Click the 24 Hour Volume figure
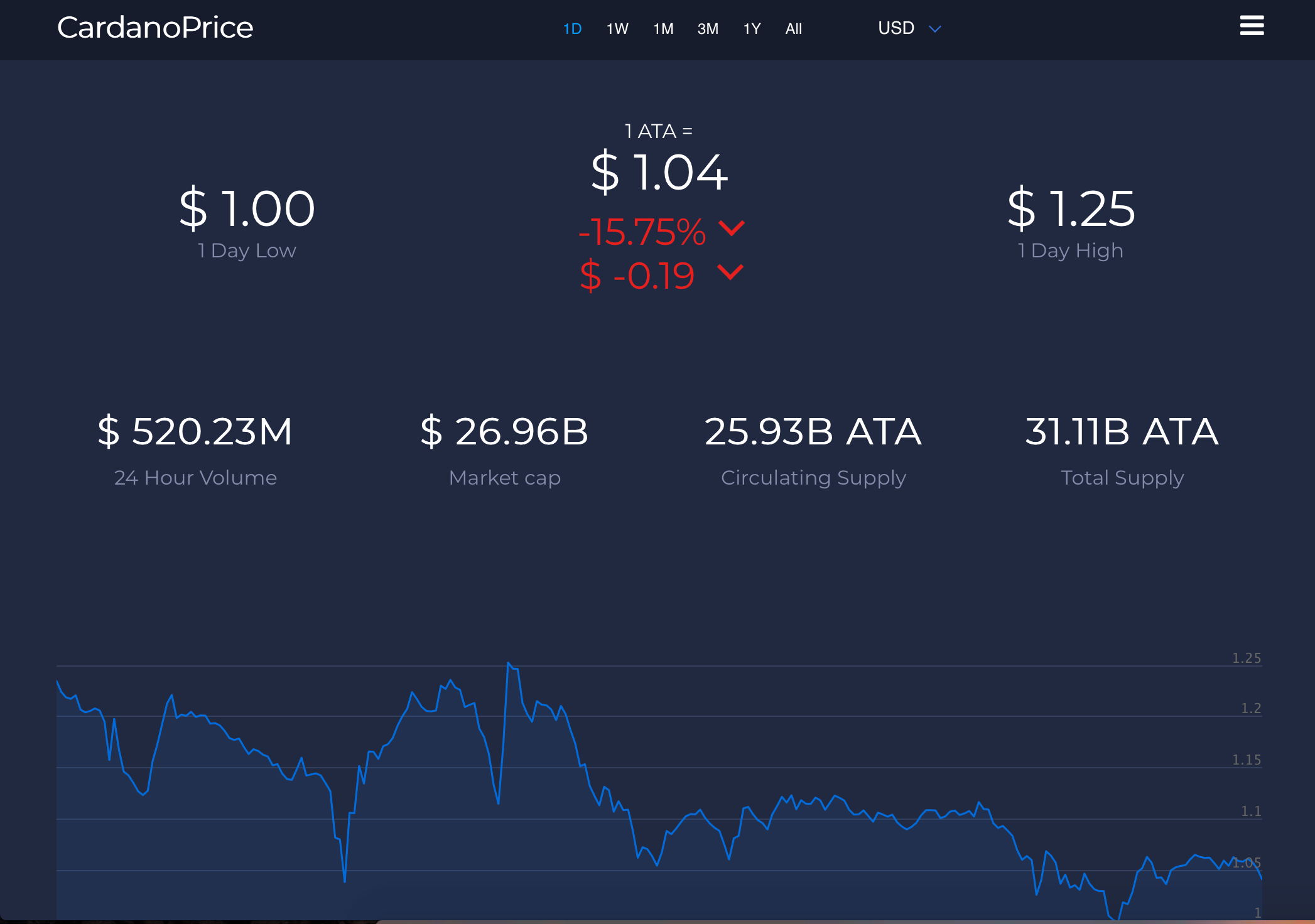Image resolution: width=1315 pixels, height=924 pixels. coord(195,431)
